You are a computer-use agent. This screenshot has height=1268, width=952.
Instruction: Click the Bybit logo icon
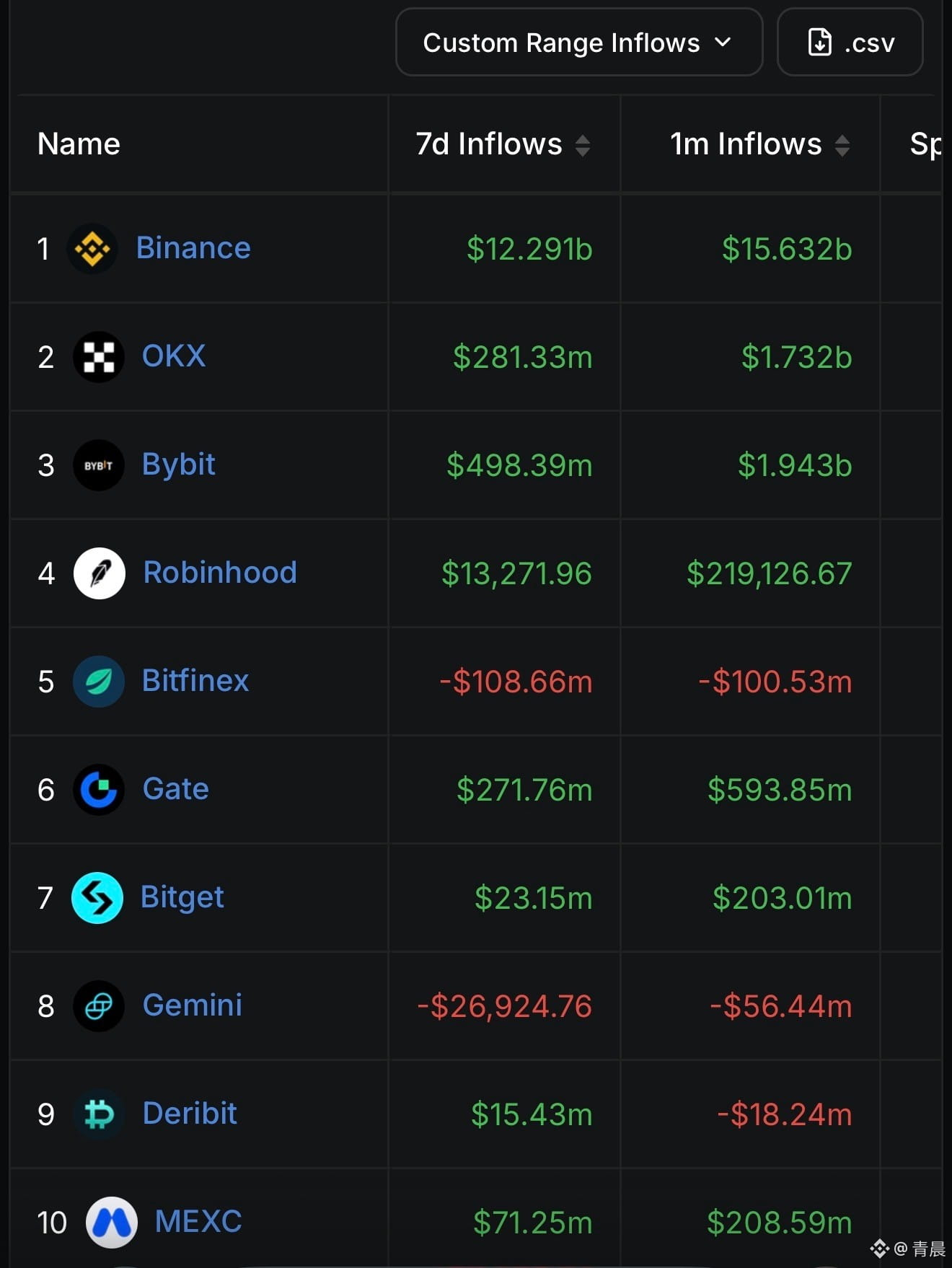tap(99, 465)
